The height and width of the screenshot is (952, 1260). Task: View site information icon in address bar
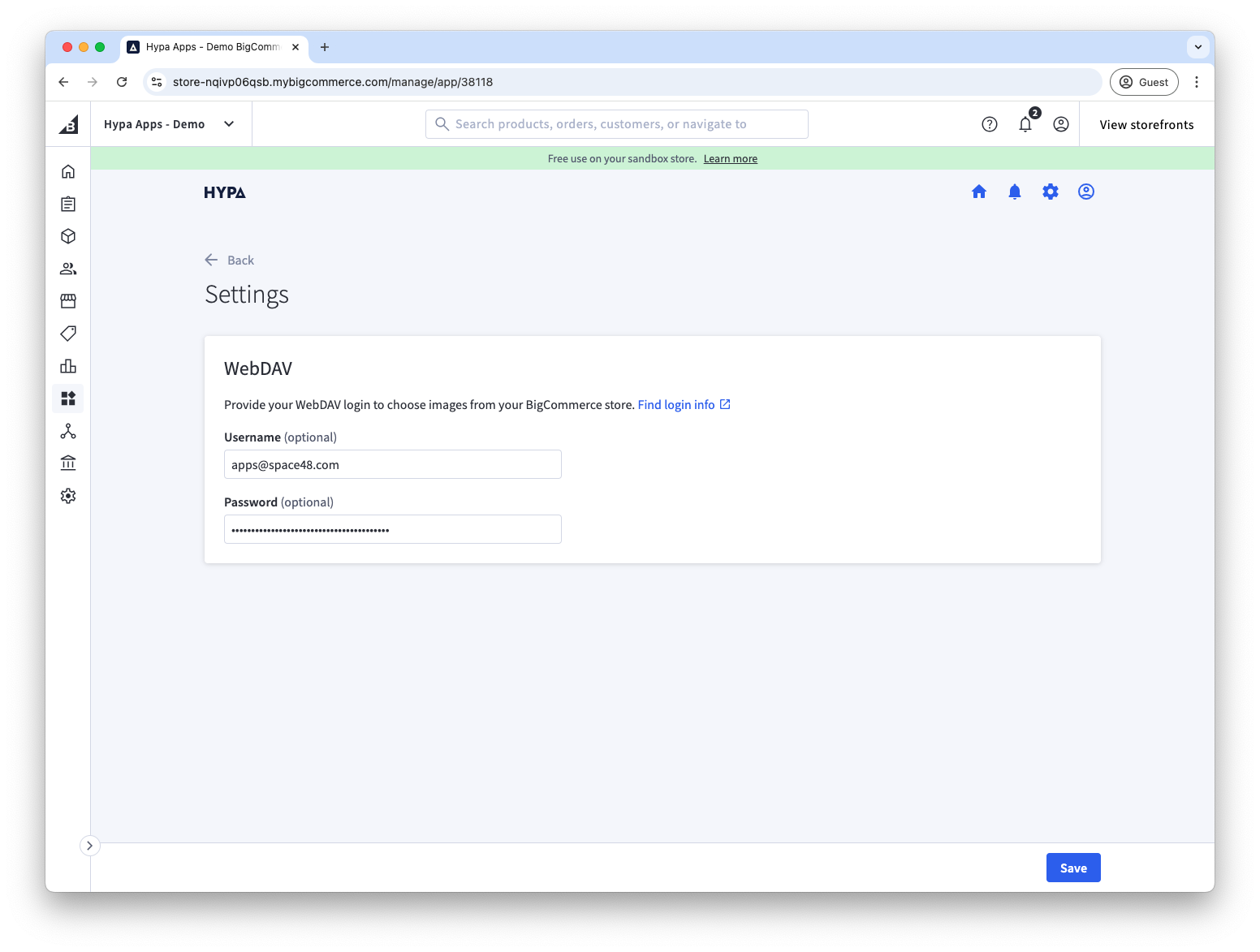(x=157, y=82)
